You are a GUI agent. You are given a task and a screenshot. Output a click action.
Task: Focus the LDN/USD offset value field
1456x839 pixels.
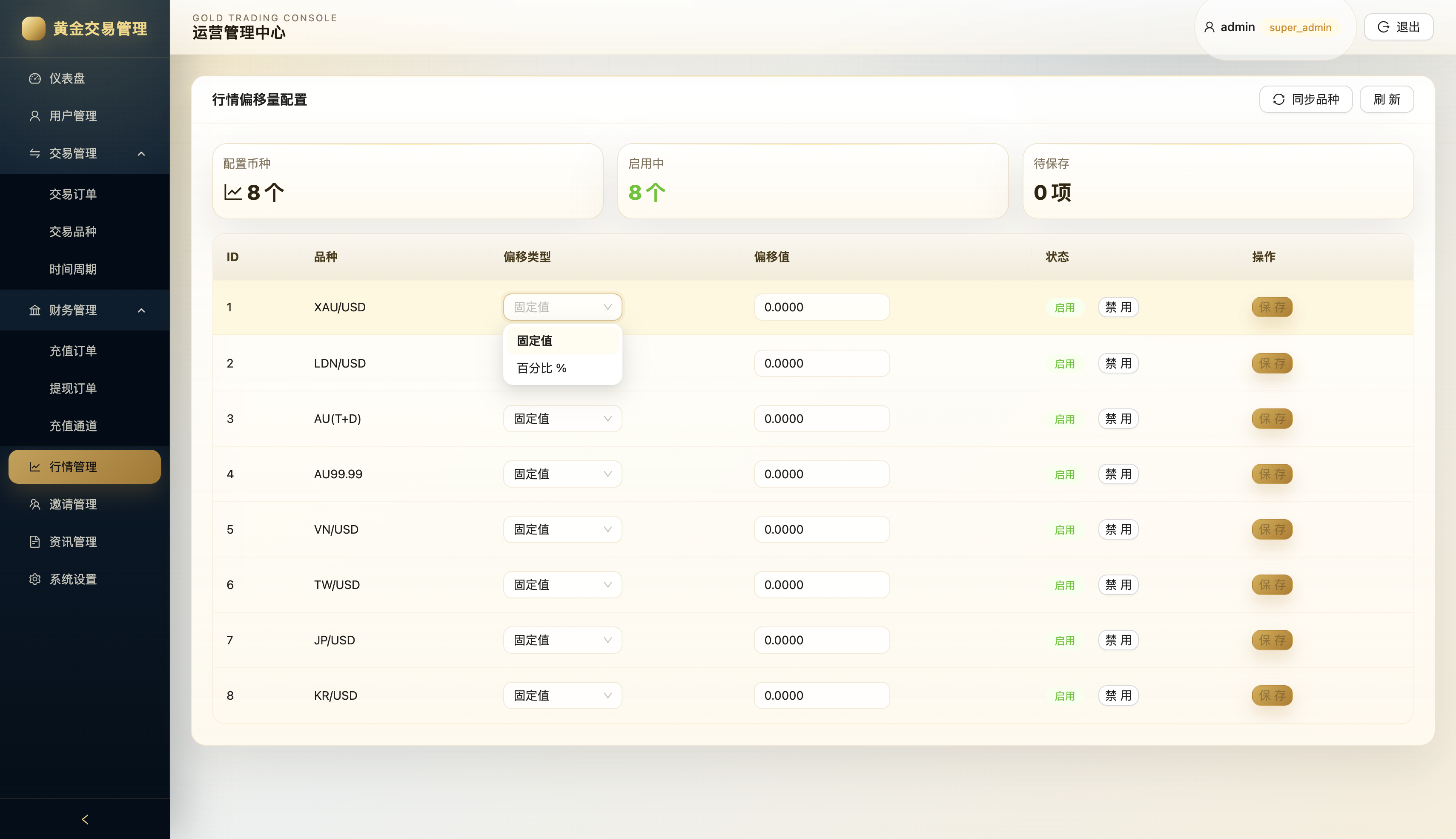(x=822, y=364)
